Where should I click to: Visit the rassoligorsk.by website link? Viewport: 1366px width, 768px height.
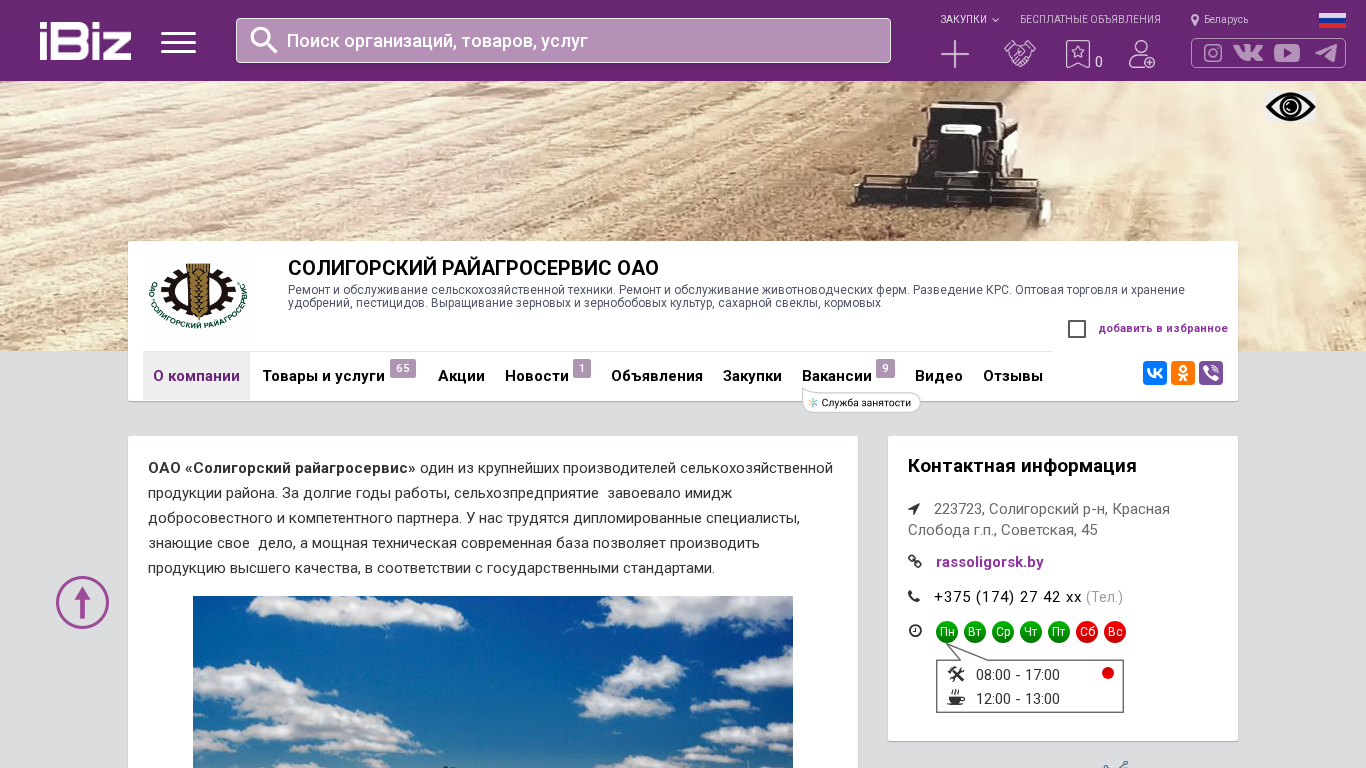(x=990, y=562)
